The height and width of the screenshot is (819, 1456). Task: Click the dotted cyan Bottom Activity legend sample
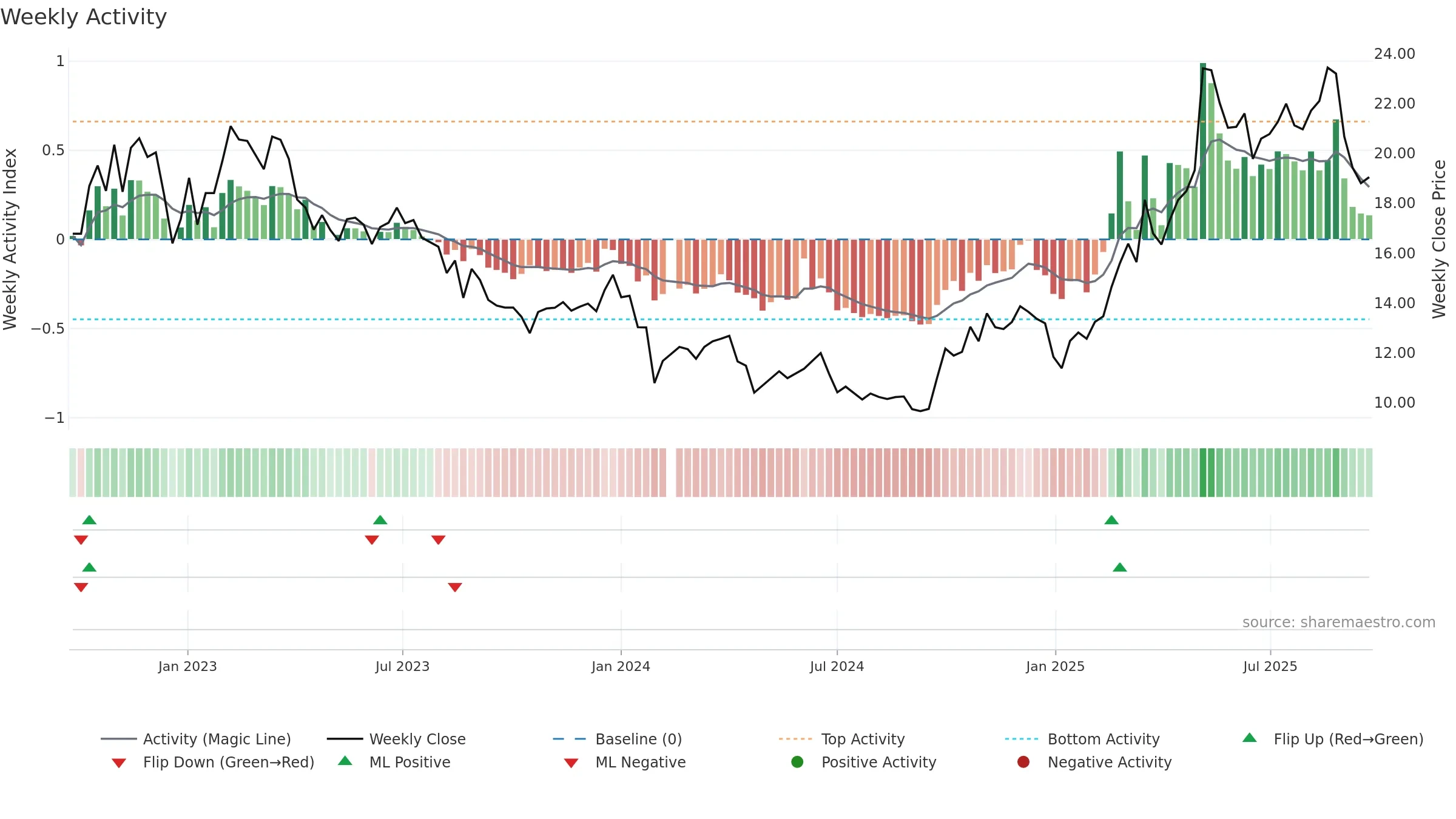(x=1022, y=739)
